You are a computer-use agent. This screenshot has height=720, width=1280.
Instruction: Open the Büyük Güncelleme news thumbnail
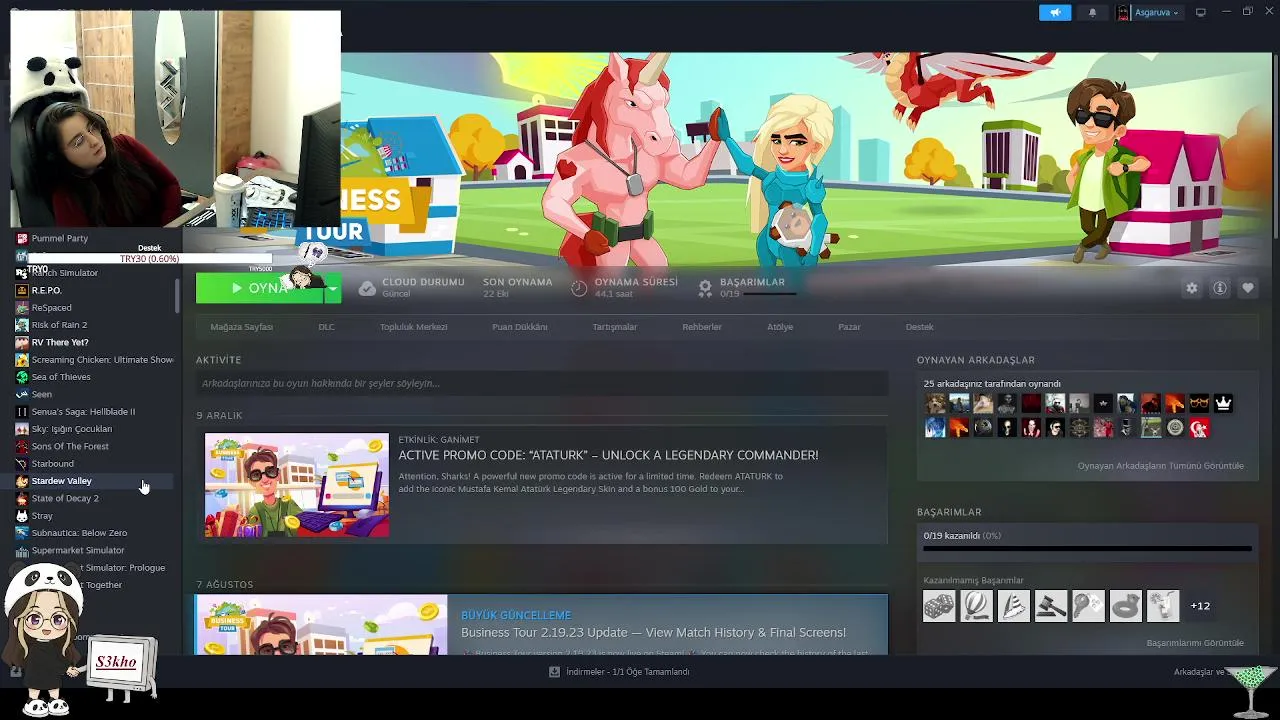click(x=321, y=625)
